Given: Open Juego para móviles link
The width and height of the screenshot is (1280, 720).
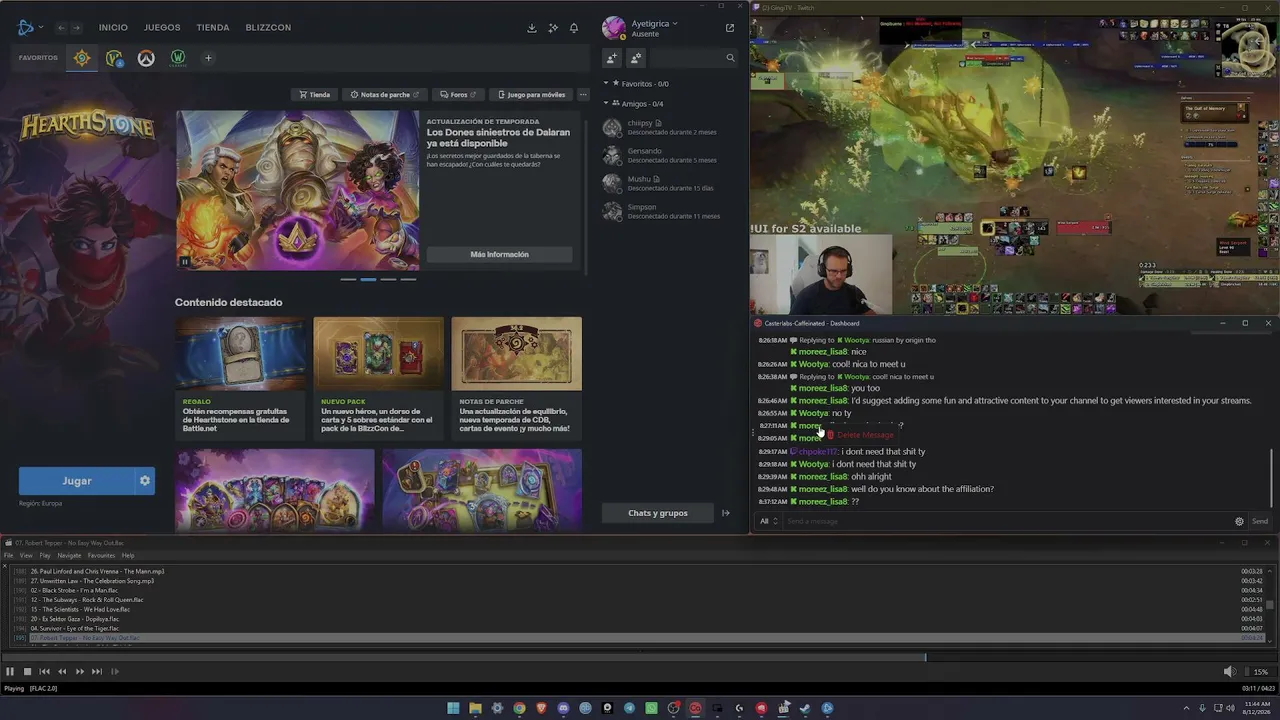Looking at the screenshot, I should tap(531, 95).
